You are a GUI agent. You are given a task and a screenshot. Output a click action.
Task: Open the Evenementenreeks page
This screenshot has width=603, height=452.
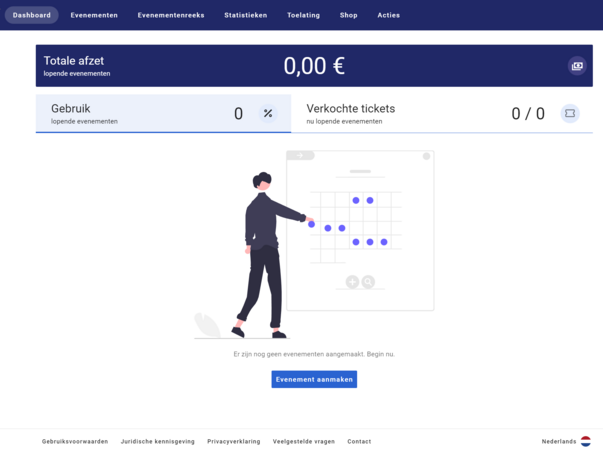171,15
